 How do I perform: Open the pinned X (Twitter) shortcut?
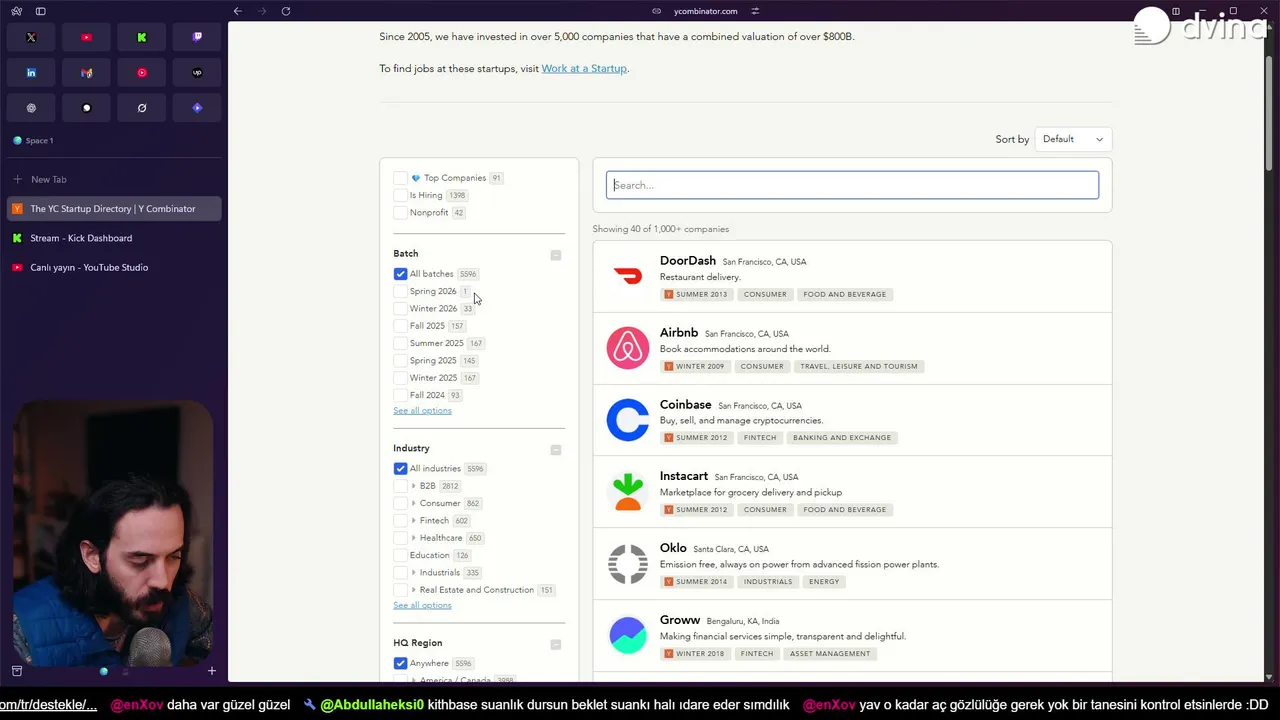click(x=31, y=37)
